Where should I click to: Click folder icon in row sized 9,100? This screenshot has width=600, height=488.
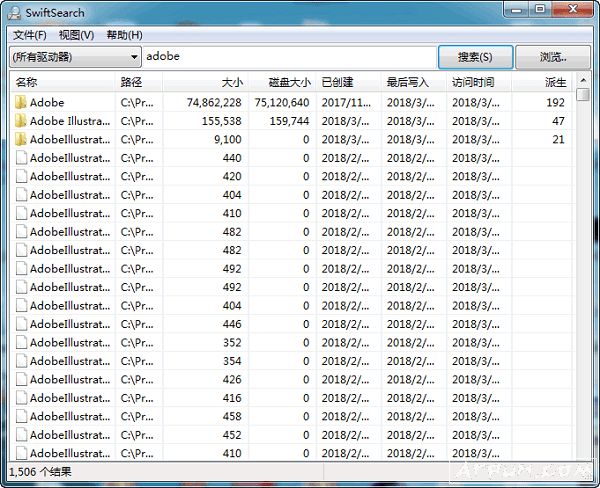21,139
